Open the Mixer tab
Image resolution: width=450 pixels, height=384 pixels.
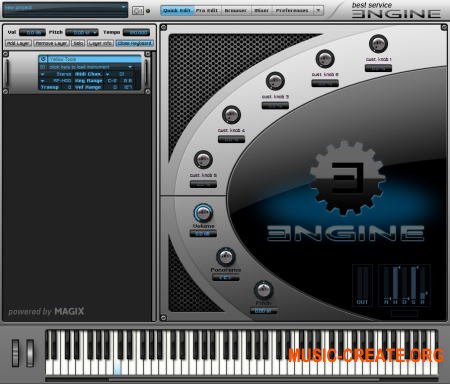pos(262,10)
